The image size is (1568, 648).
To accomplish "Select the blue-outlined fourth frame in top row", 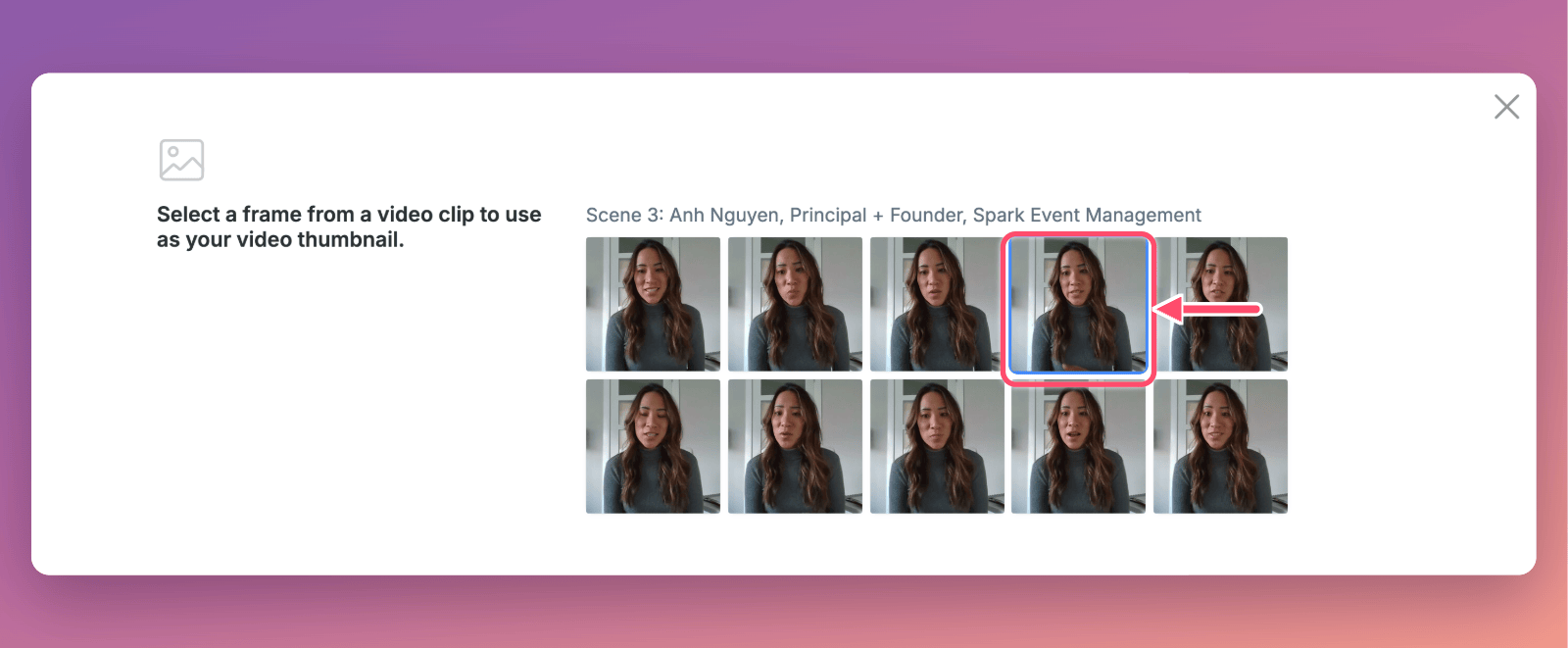I will click(1078, 306).
